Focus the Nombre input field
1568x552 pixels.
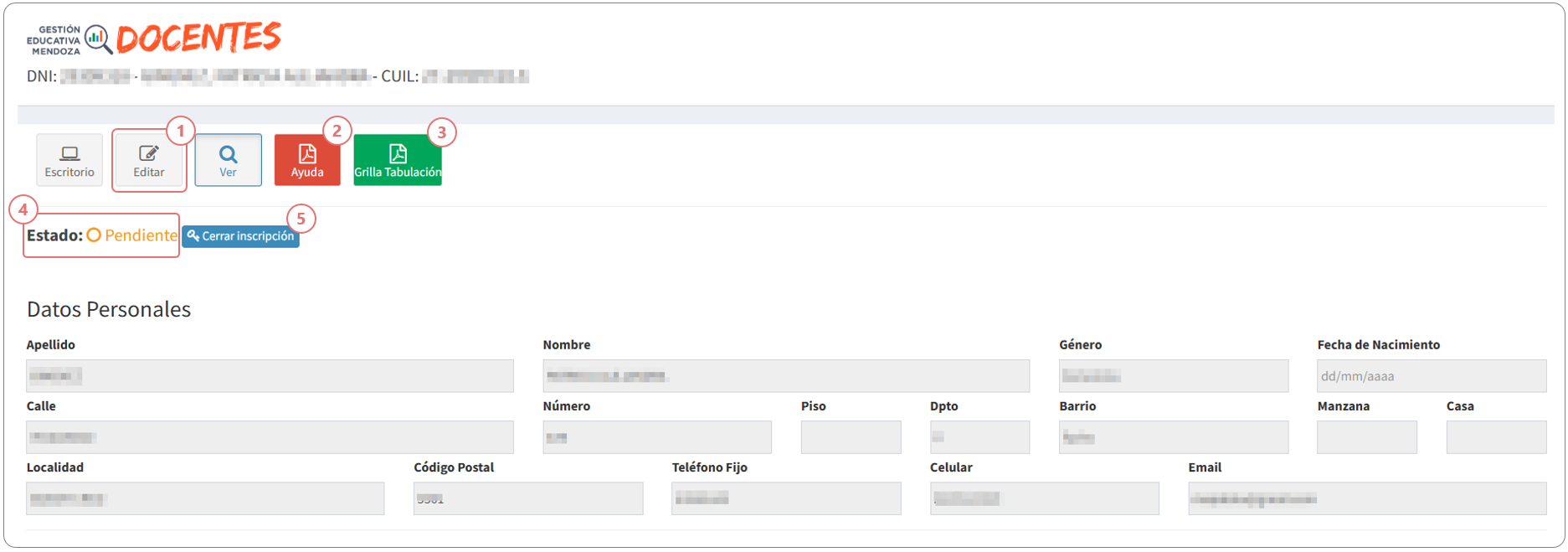pos(786,376)
